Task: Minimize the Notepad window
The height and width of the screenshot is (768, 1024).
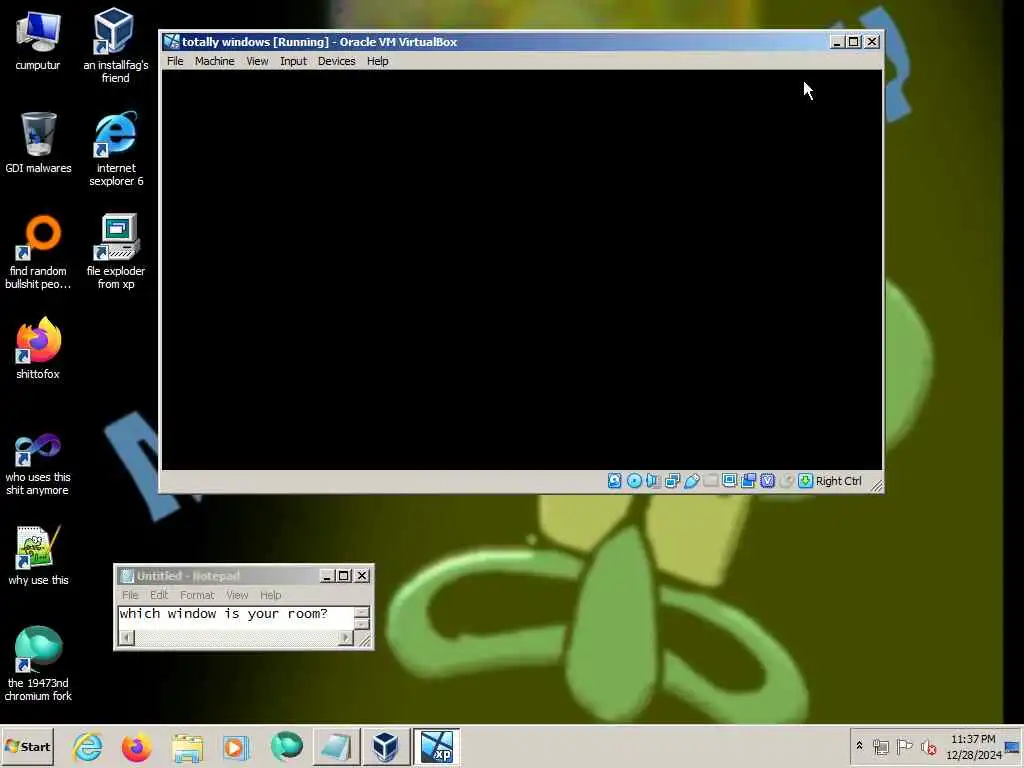Action: [x=327, y=576]
